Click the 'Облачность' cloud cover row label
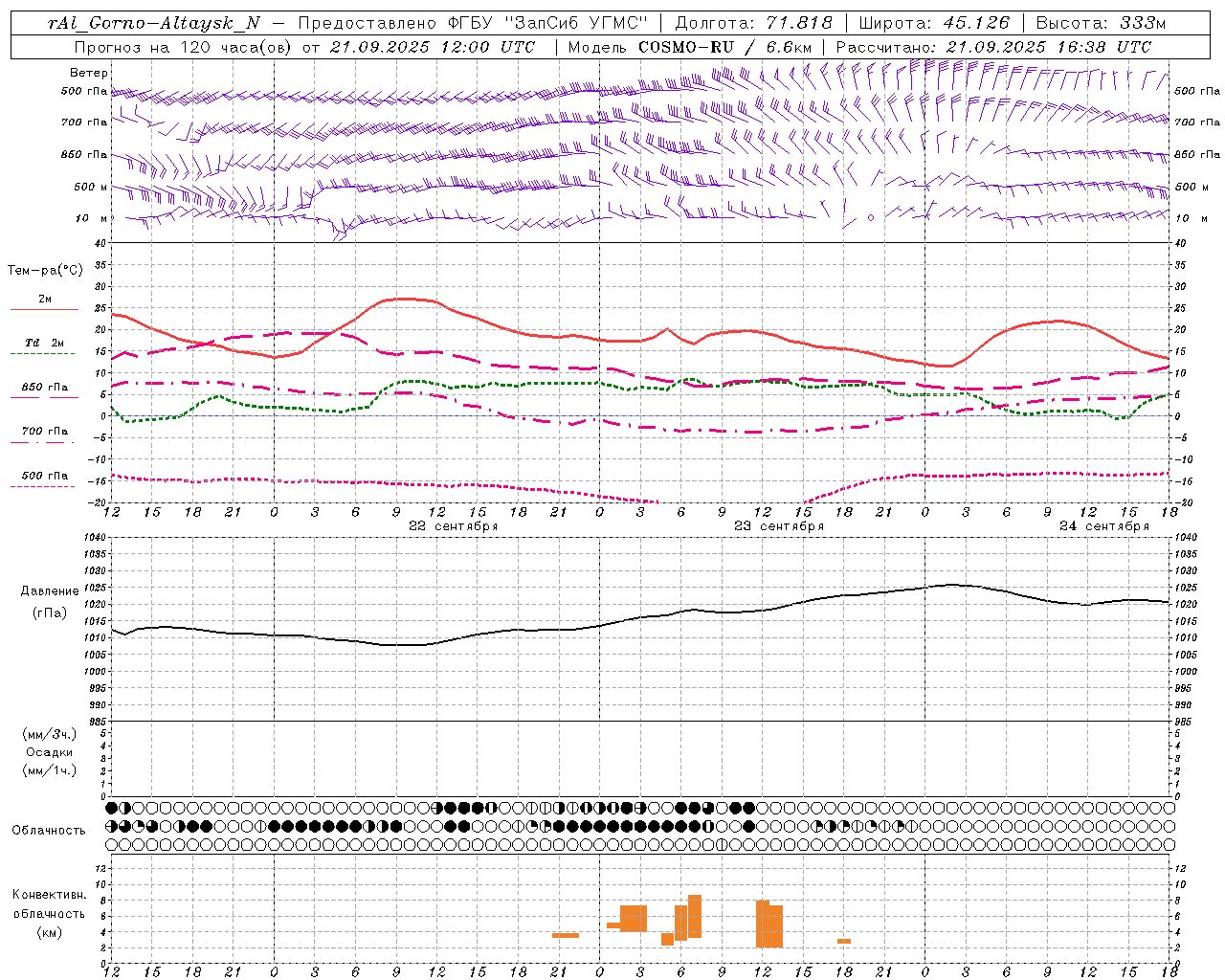 tap(49, 831)
